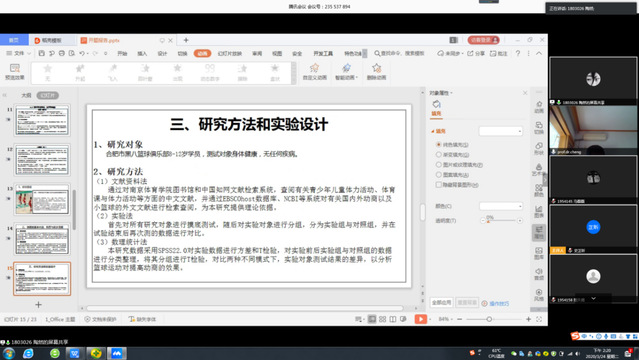Start slideshow with the orange play button
The width and height of the screenshot is (639, 360).
pos(421,319)
